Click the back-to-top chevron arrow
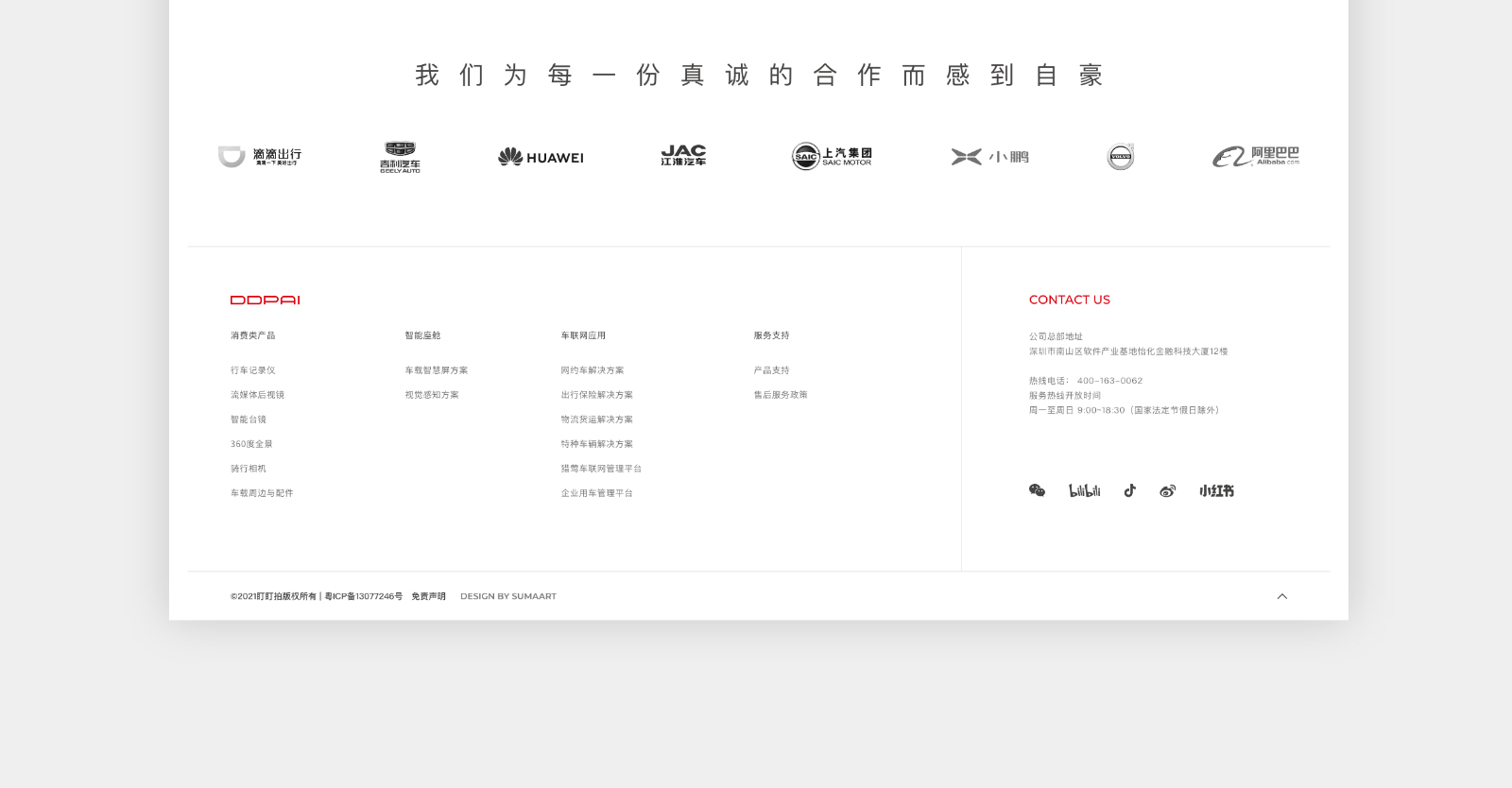This screenshot has height=788, width=1512. coord(1282,596)
